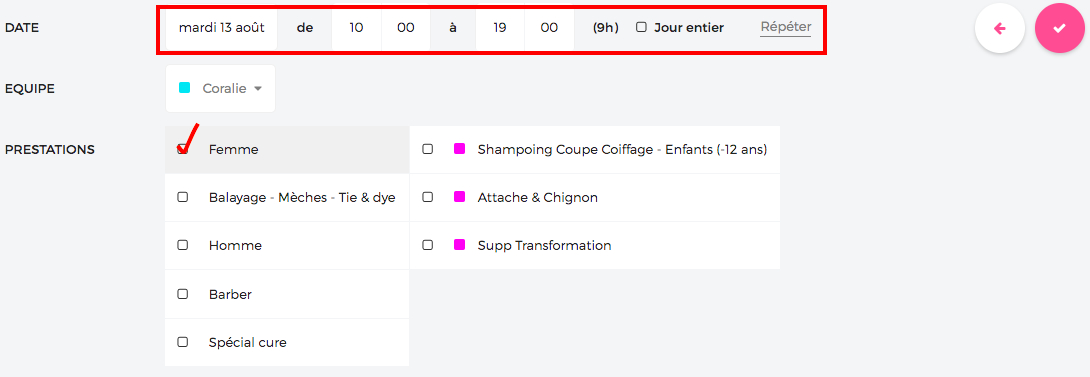Tick the Barber checkbox

click(183, 294)
